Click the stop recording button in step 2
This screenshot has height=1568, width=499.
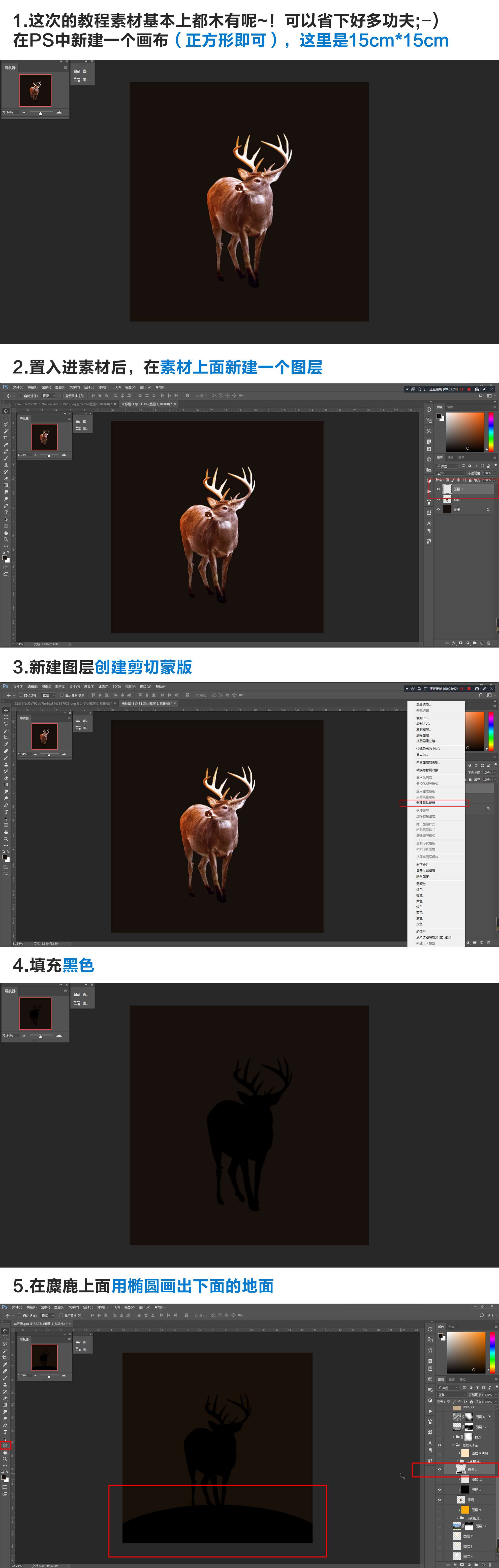point(469,390)
